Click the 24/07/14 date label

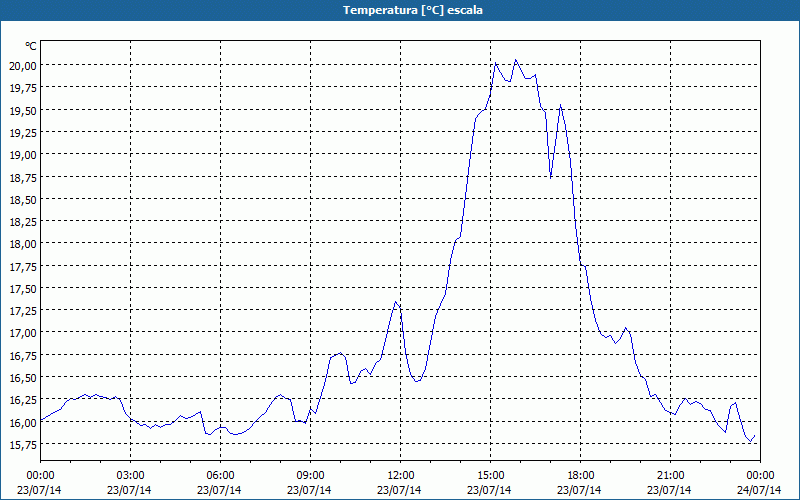(x=759, y=490)
